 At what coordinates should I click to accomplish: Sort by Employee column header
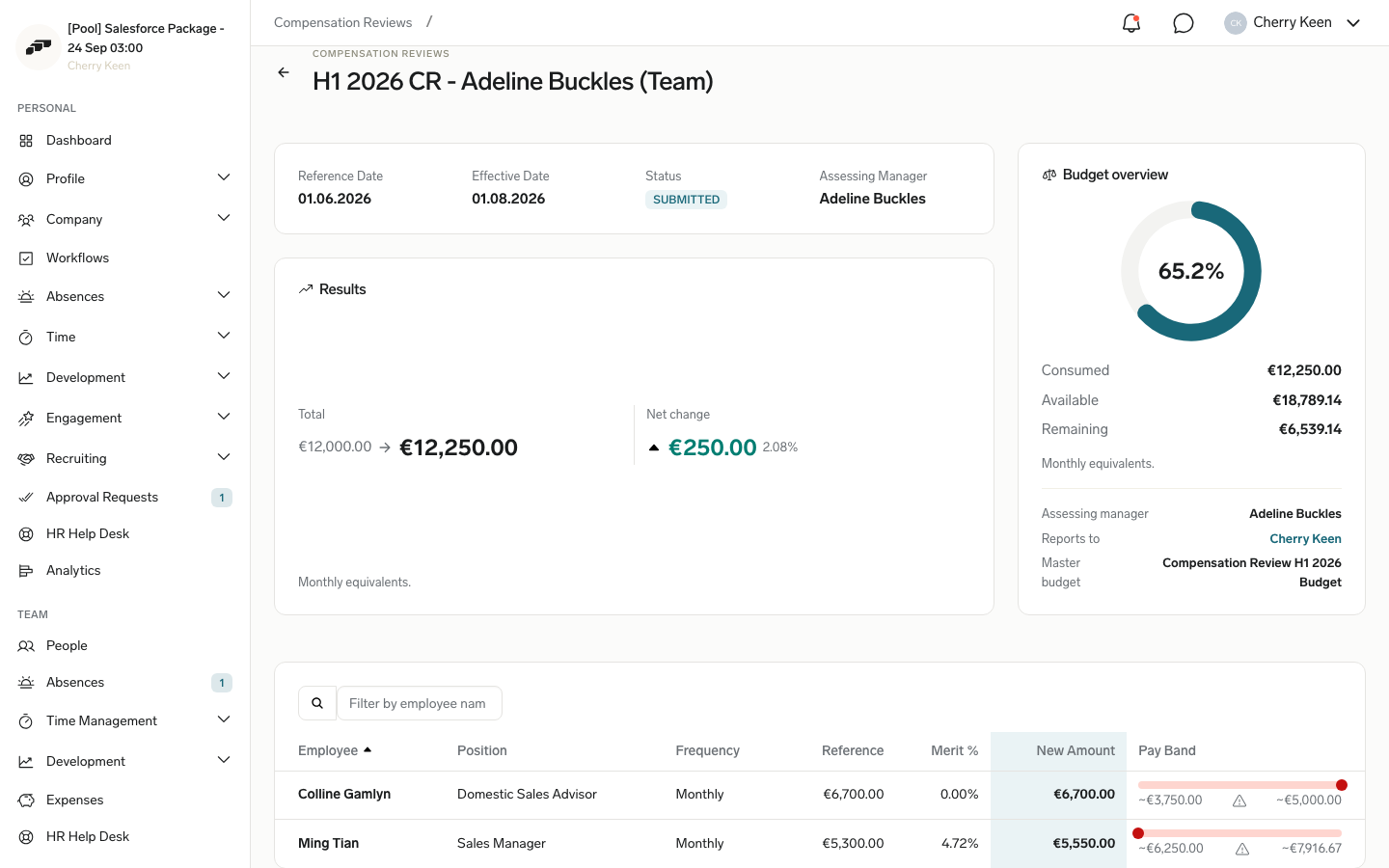pos(335,750)
